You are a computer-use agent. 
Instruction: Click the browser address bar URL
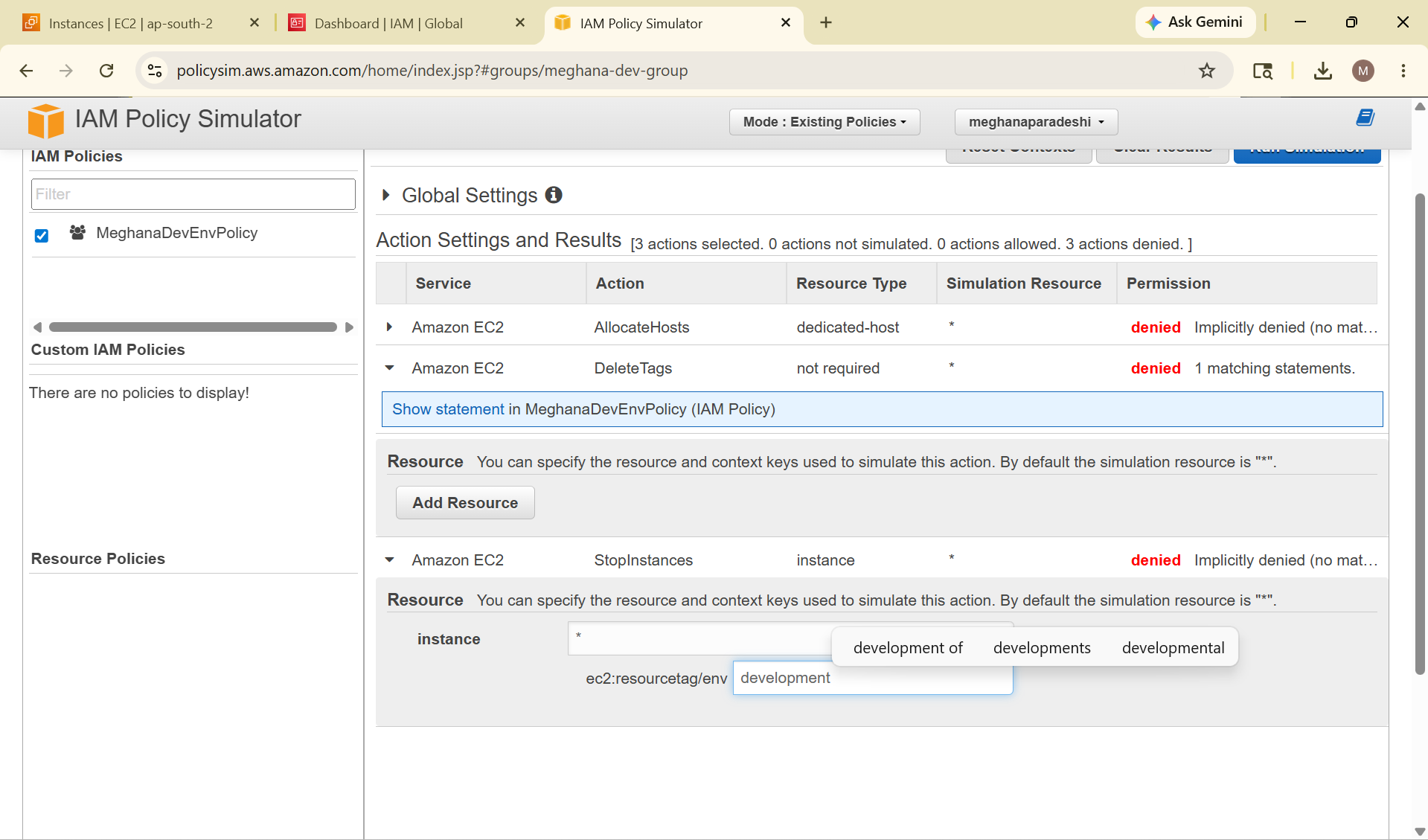click(432, 71)
